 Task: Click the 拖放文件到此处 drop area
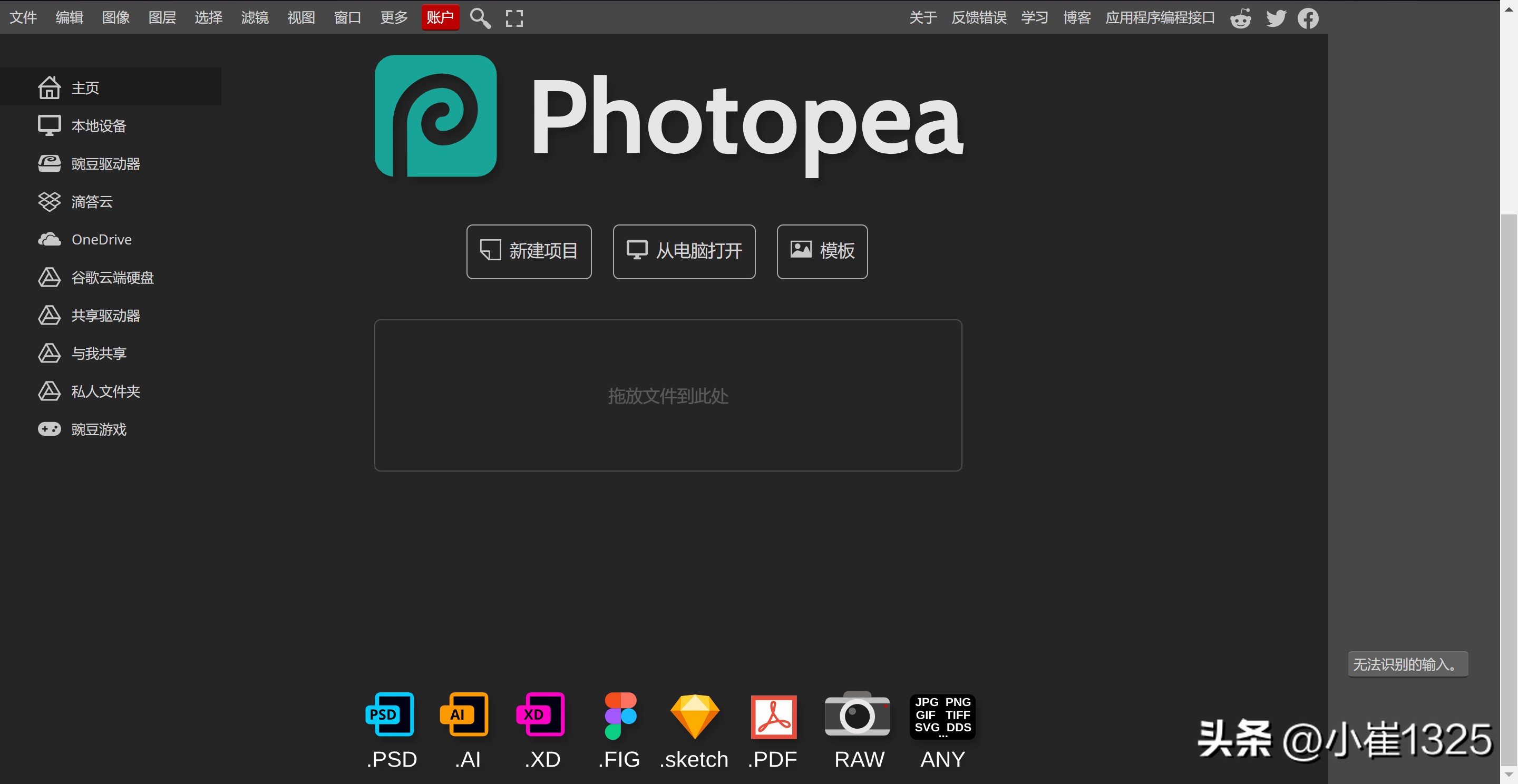coord(668,395)
